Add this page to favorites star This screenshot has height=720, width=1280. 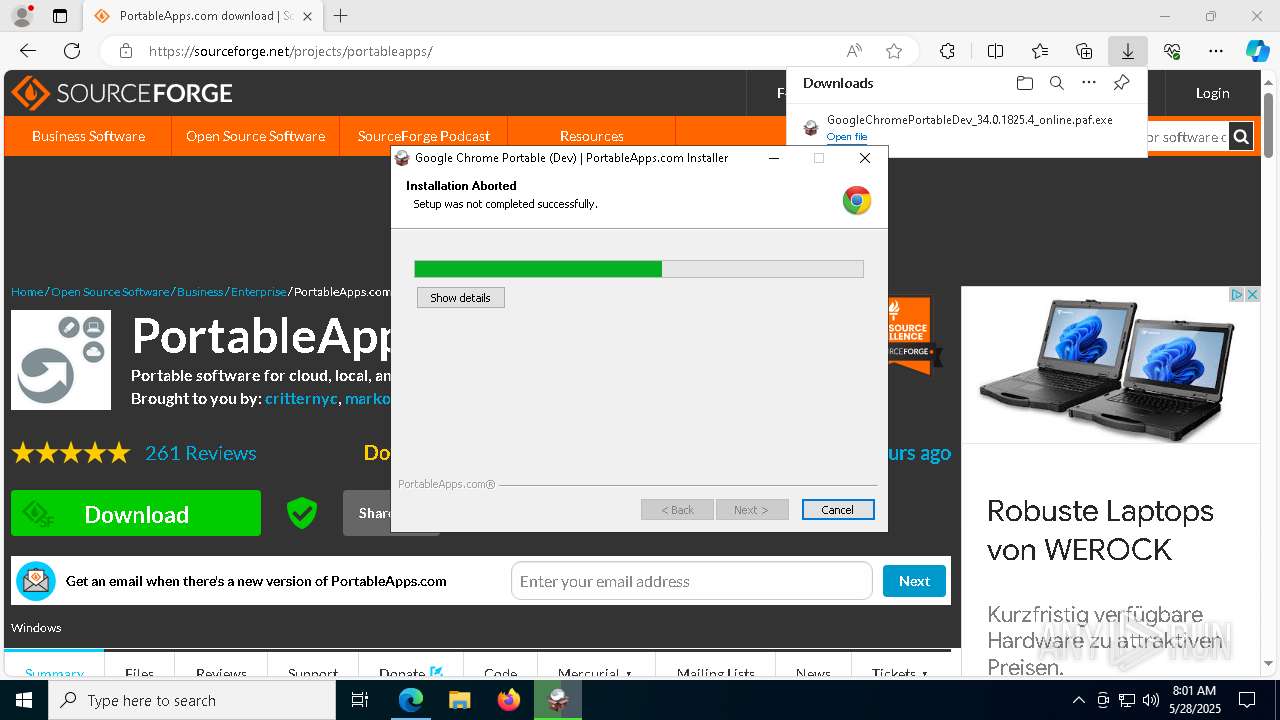894,51
